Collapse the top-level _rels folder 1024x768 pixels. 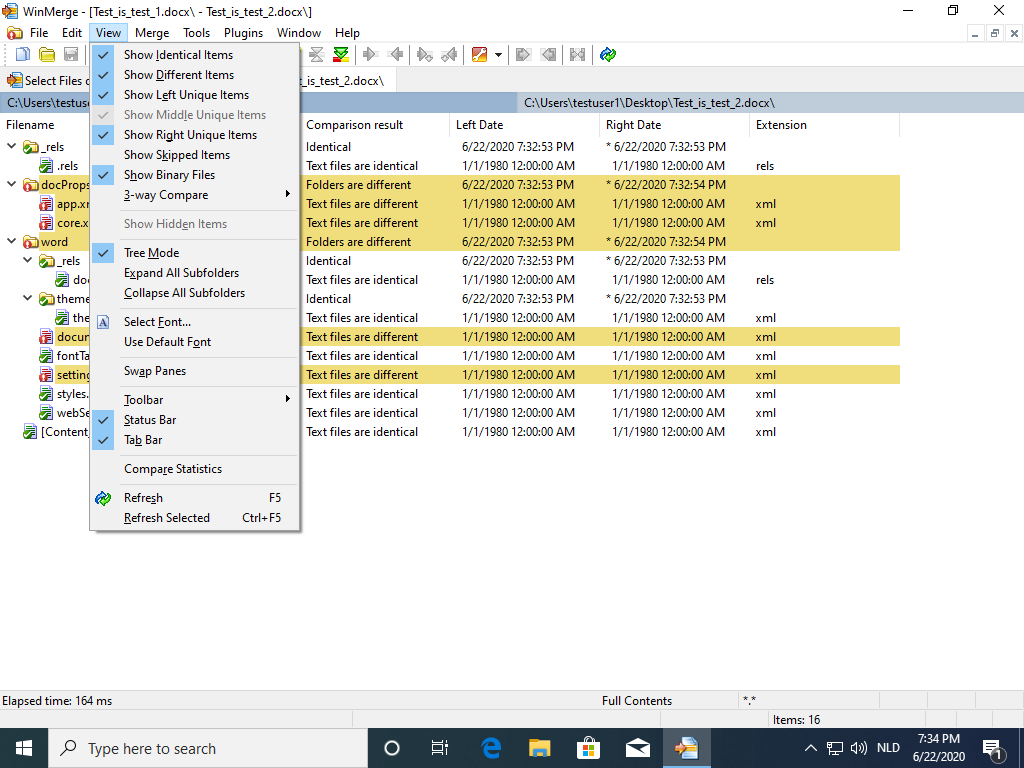coord(12,146)
